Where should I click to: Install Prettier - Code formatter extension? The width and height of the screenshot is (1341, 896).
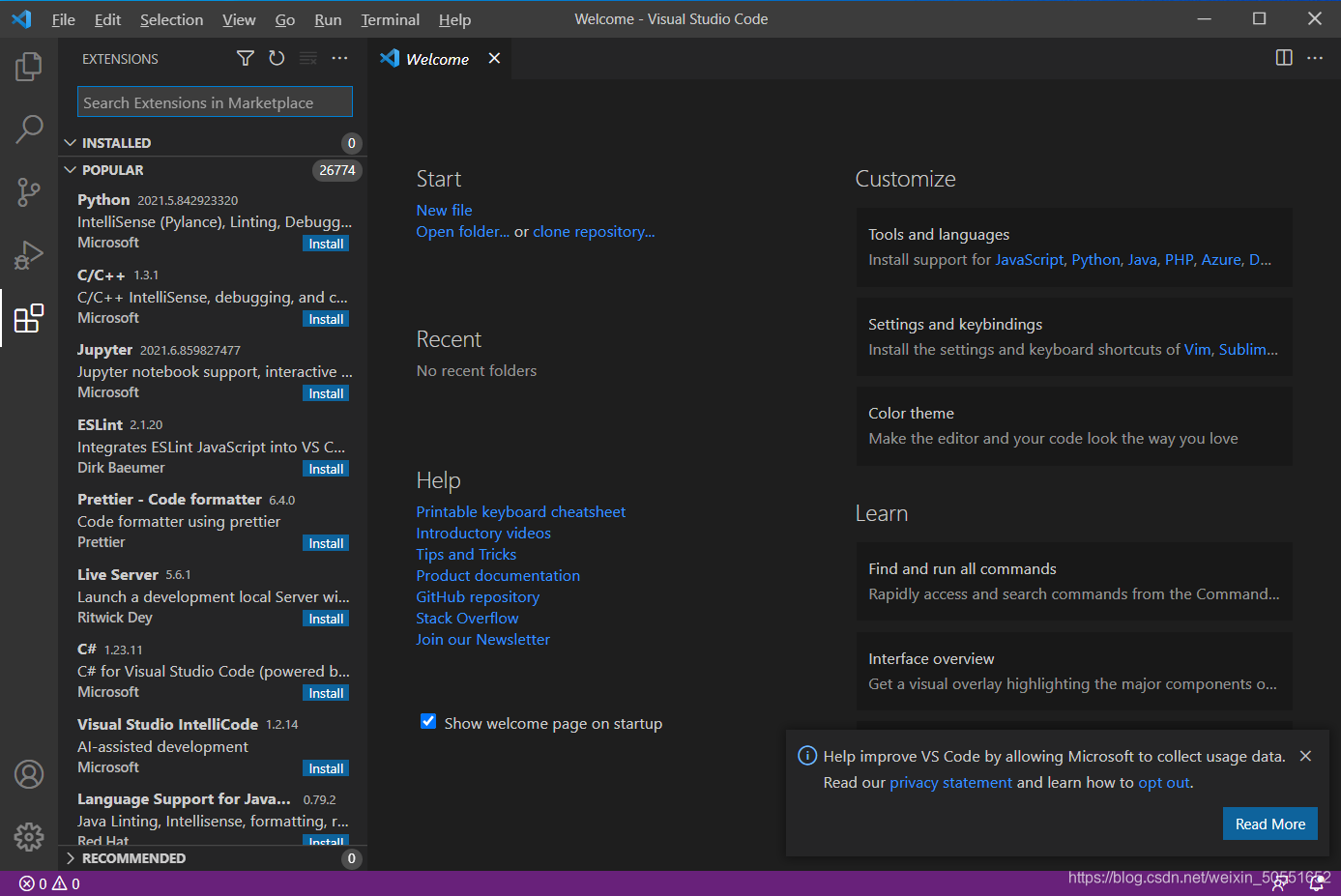click(326, 543)
